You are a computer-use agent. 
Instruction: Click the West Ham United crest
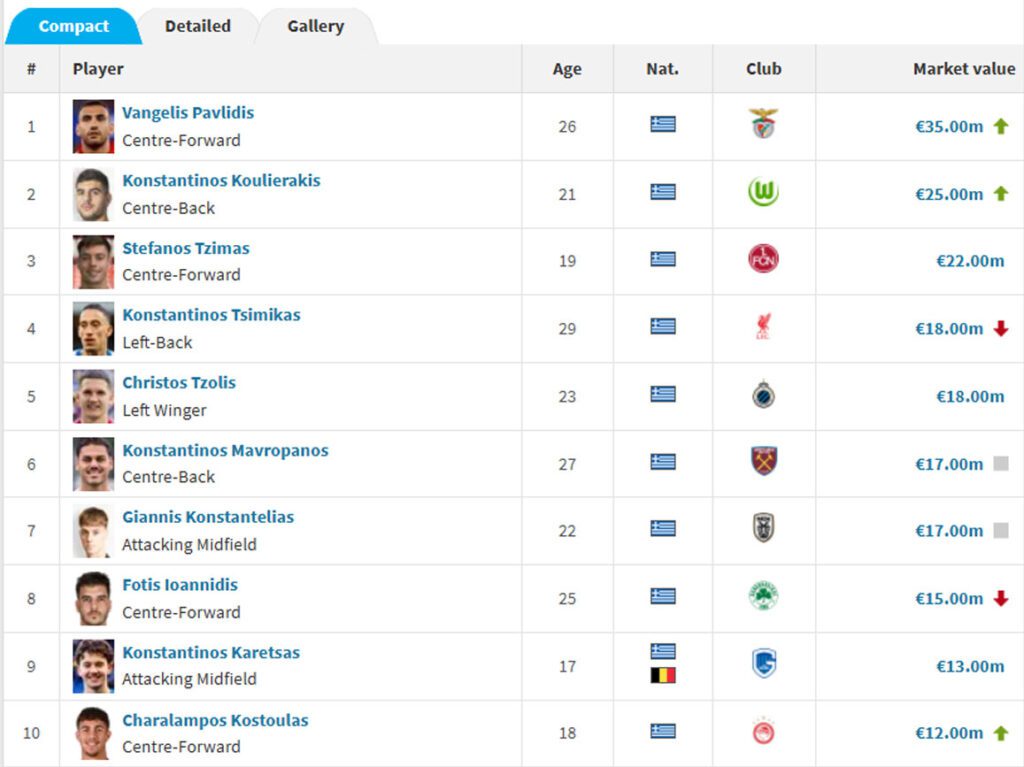(x=763, y=461)
